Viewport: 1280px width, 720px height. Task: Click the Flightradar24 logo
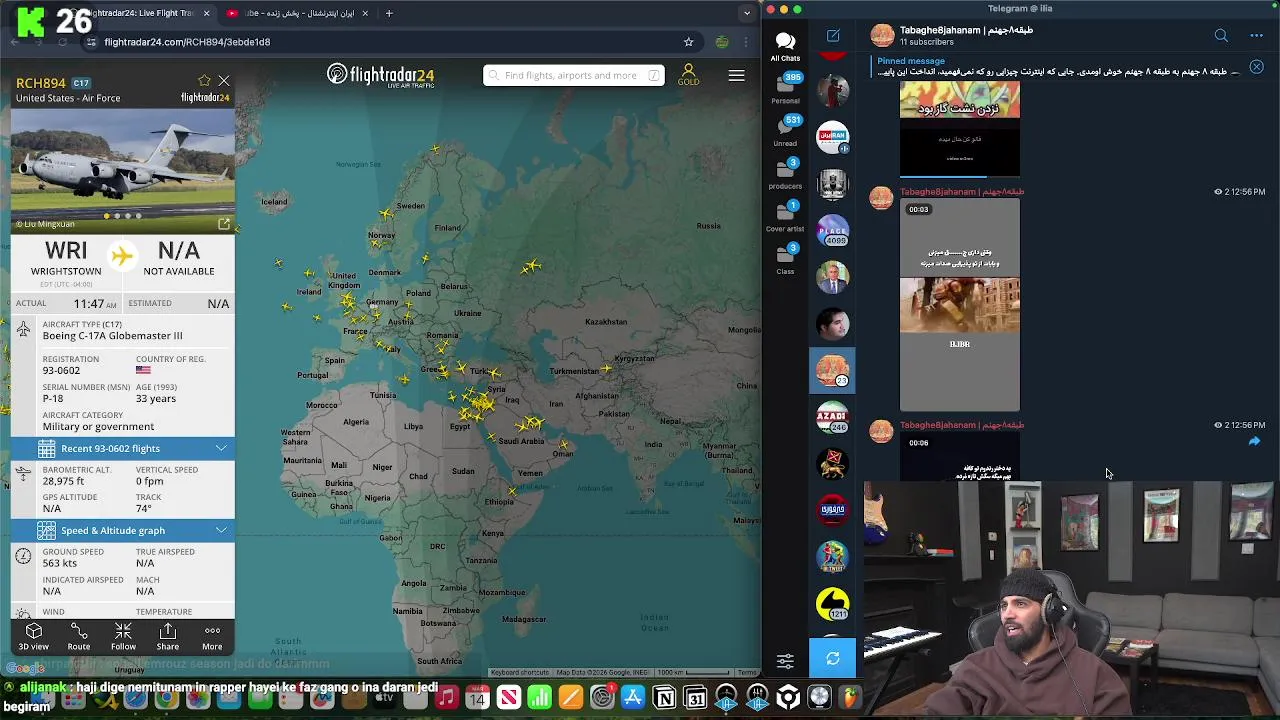point(380,75)
